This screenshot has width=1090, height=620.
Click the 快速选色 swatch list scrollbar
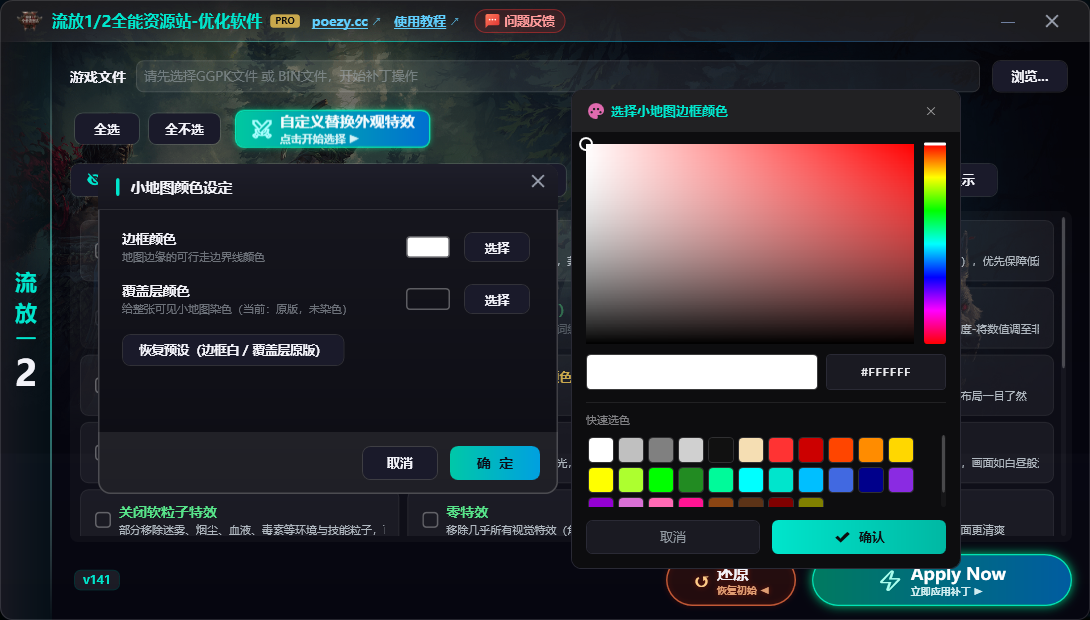click(x=943, y=464)
